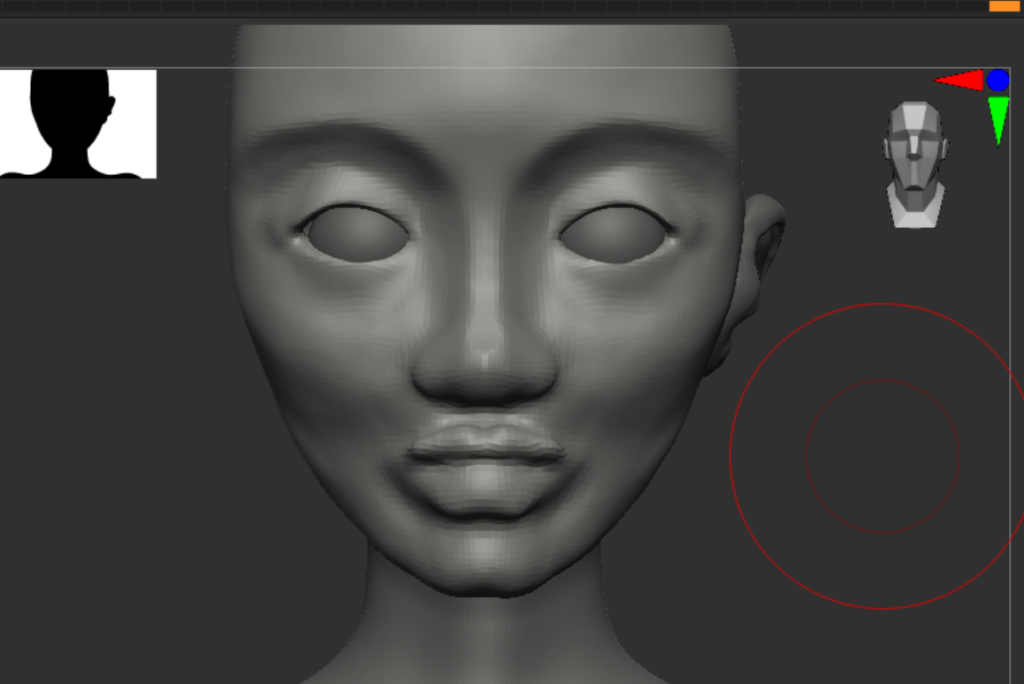Viewport: 1024px width, 684px height.
Task: Click the model's left eyeball on screen
Action: [356, 234]
